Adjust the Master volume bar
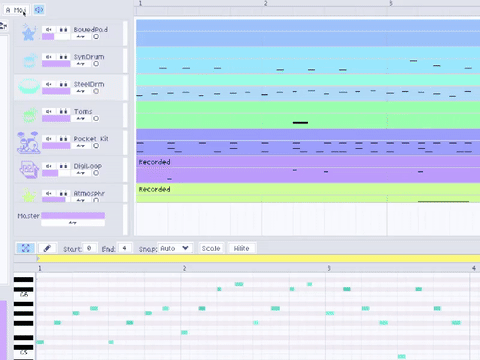The height and width of the screenshot is (360, 480). 73,216
